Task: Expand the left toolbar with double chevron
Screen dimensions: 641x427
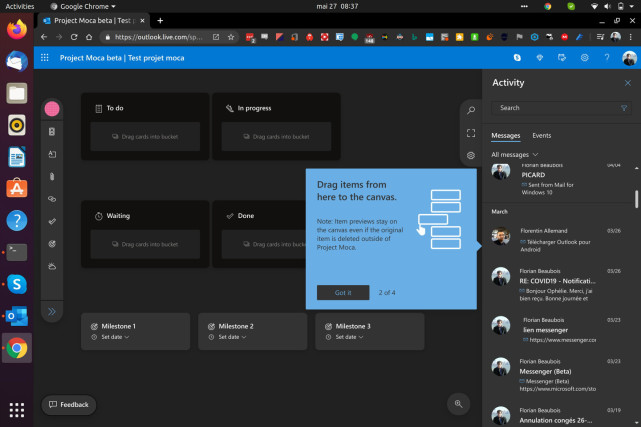Action: pos(52,312)
